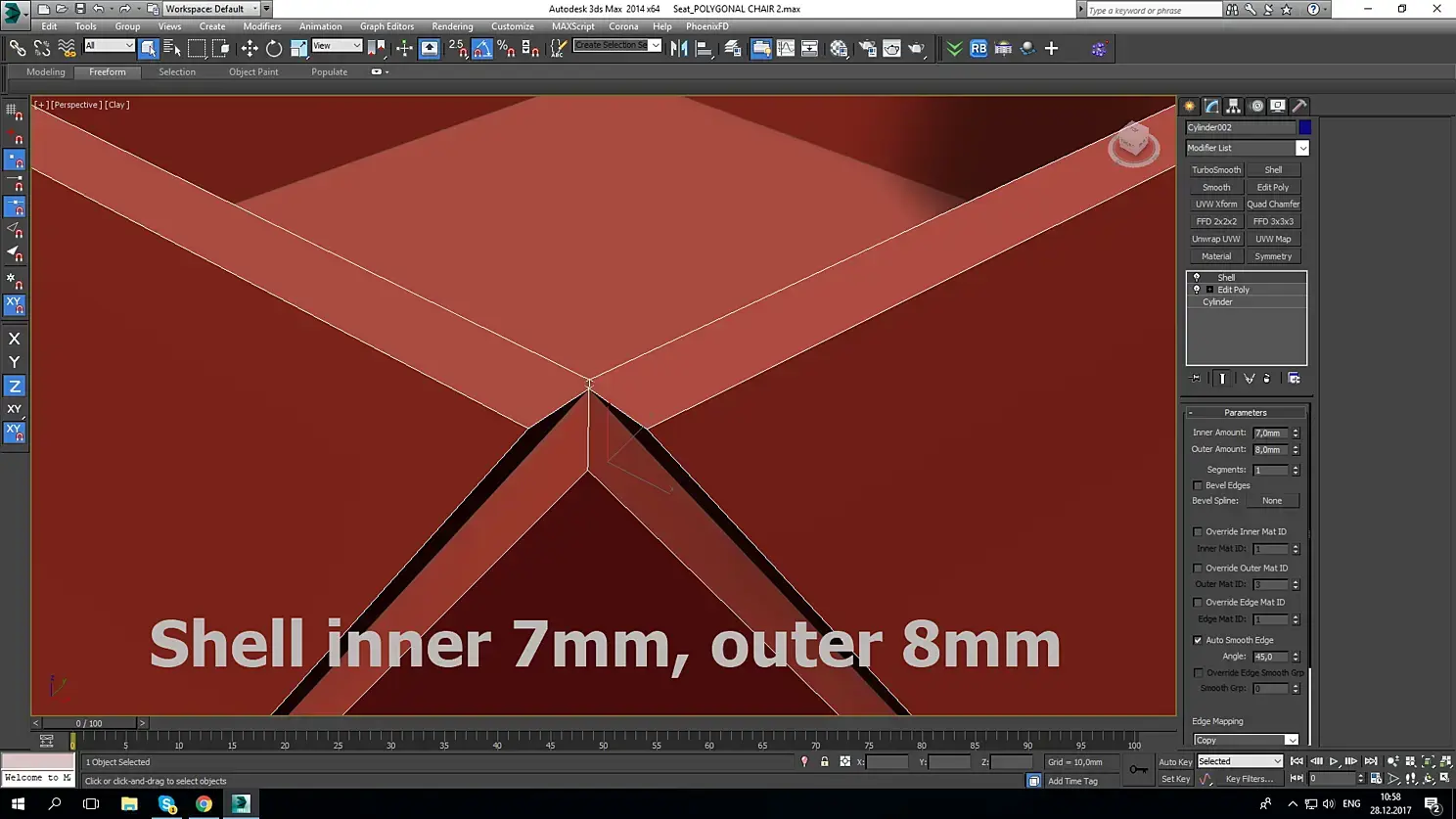Viewport: 1456px width, 819px height.
Task: Expand the Edit Poly sub-object tree
Action: (x=1210, y=290)
